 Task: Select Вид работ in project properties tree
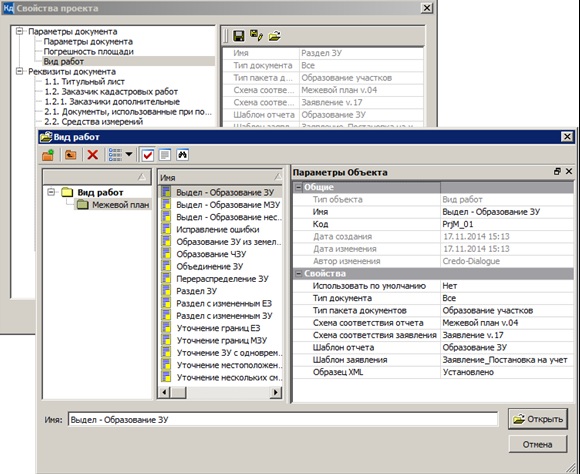[64, 61]
